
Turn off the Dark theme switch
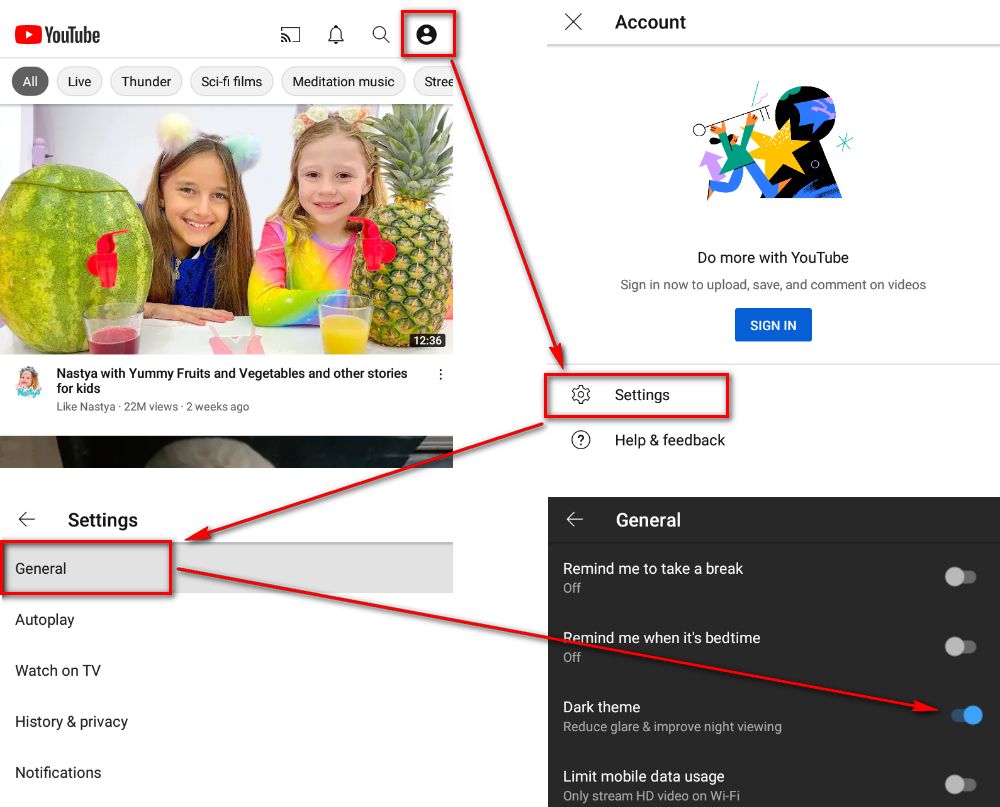click(x=966, y=715)
